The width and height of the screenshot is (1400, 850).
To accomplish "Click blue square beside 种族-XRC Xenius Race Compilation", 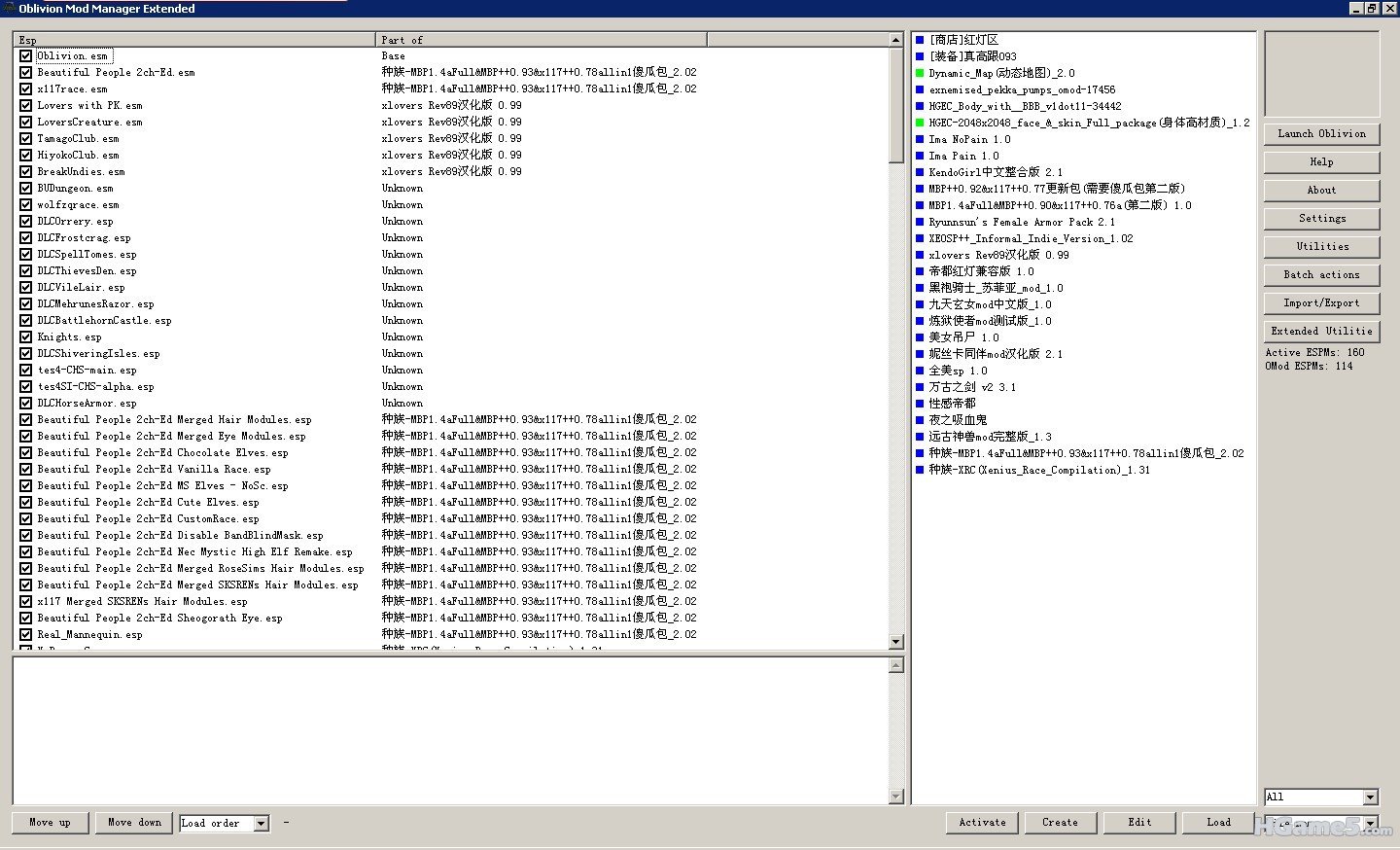I will (x=920, y=470).
